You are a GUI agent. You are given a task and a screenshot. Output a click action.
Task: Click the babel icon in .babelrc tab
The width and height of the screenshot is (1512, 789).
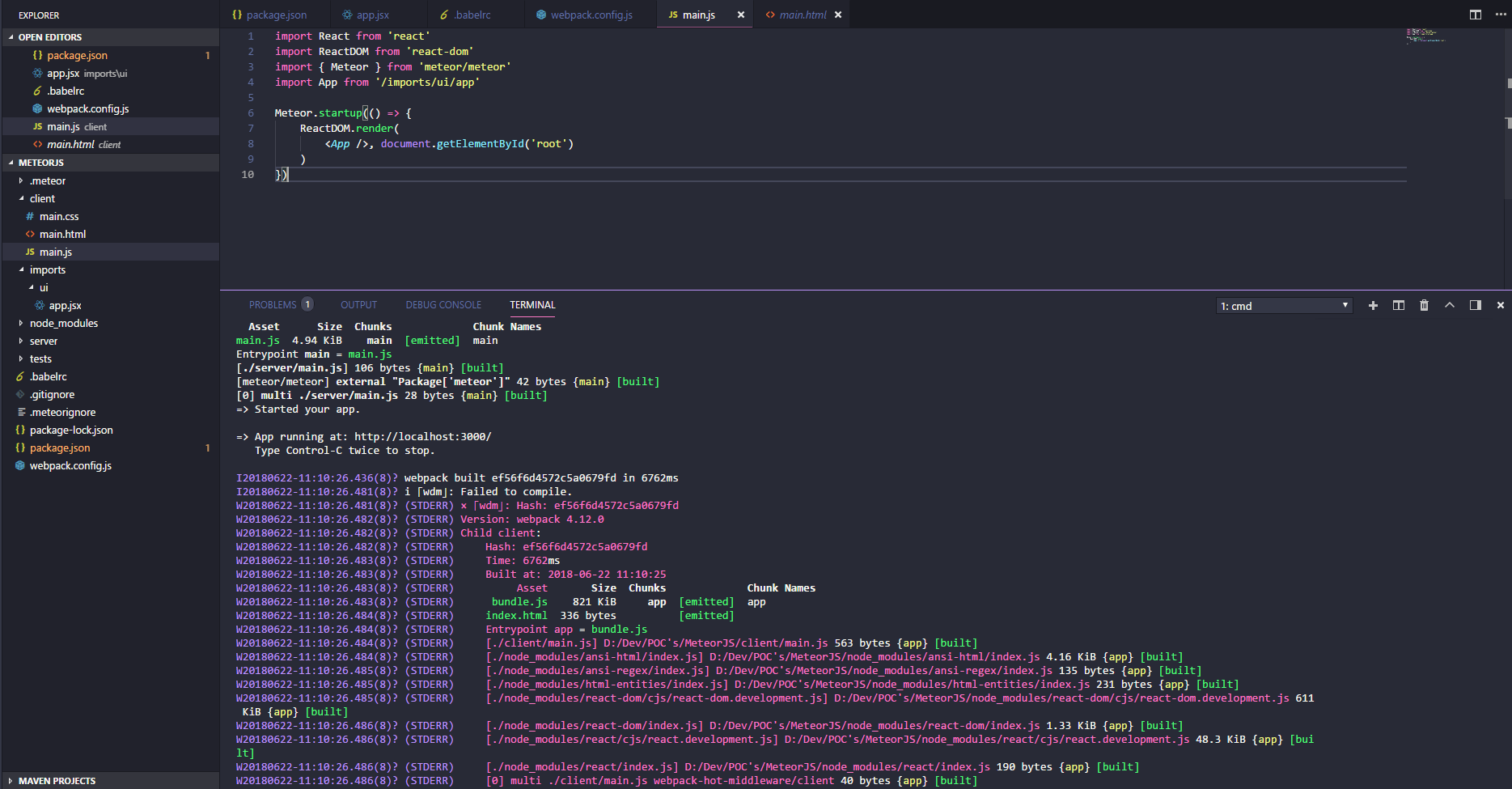pos(444,15)
